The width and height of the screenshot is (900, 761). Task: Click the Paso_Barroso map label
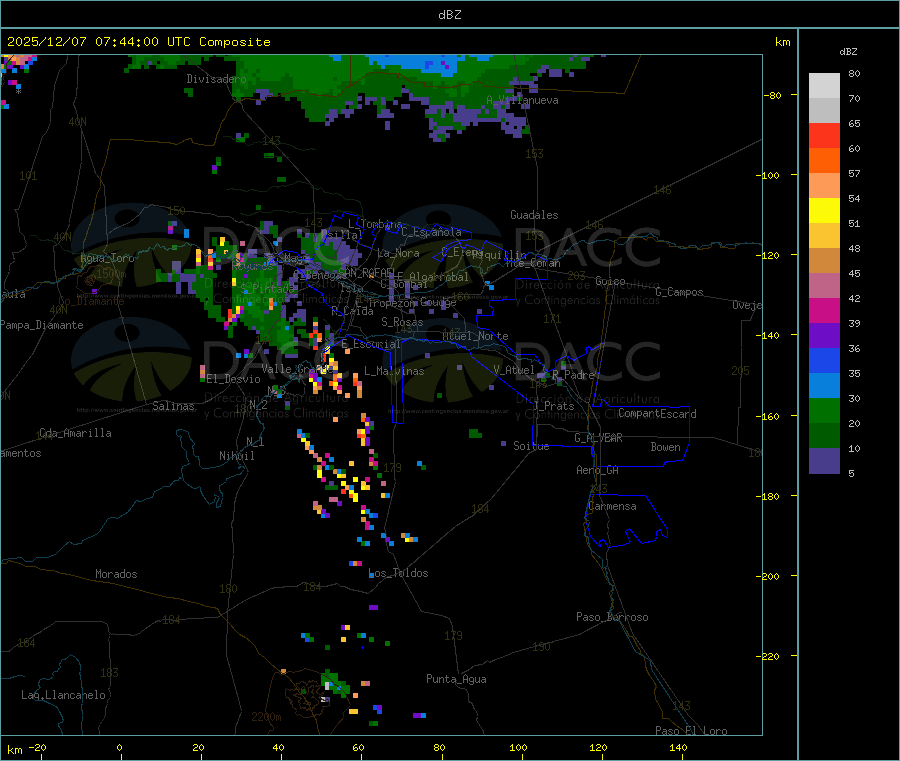point(612,618)
